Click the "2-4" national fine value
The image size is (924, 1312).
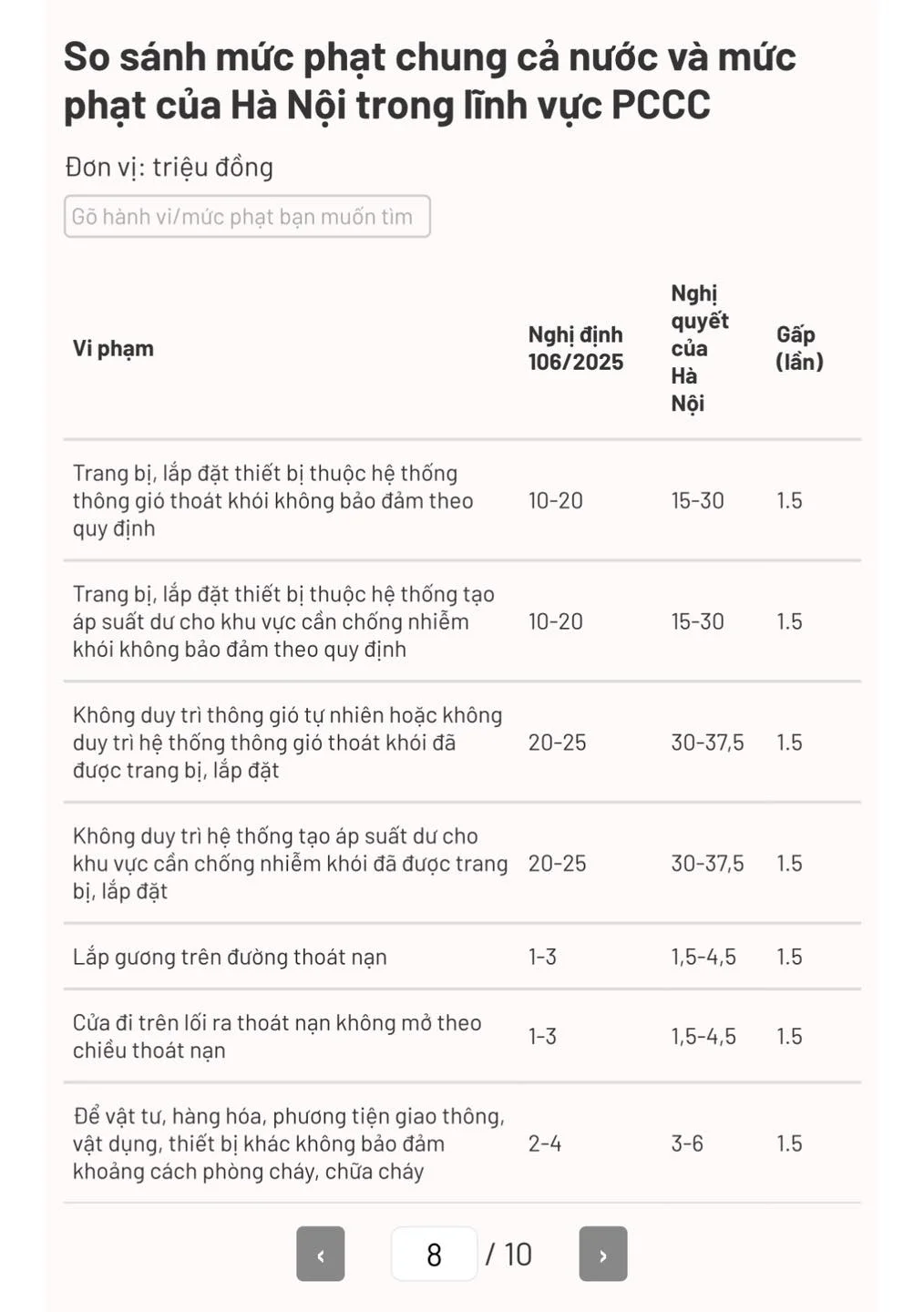click(545, 1144)
